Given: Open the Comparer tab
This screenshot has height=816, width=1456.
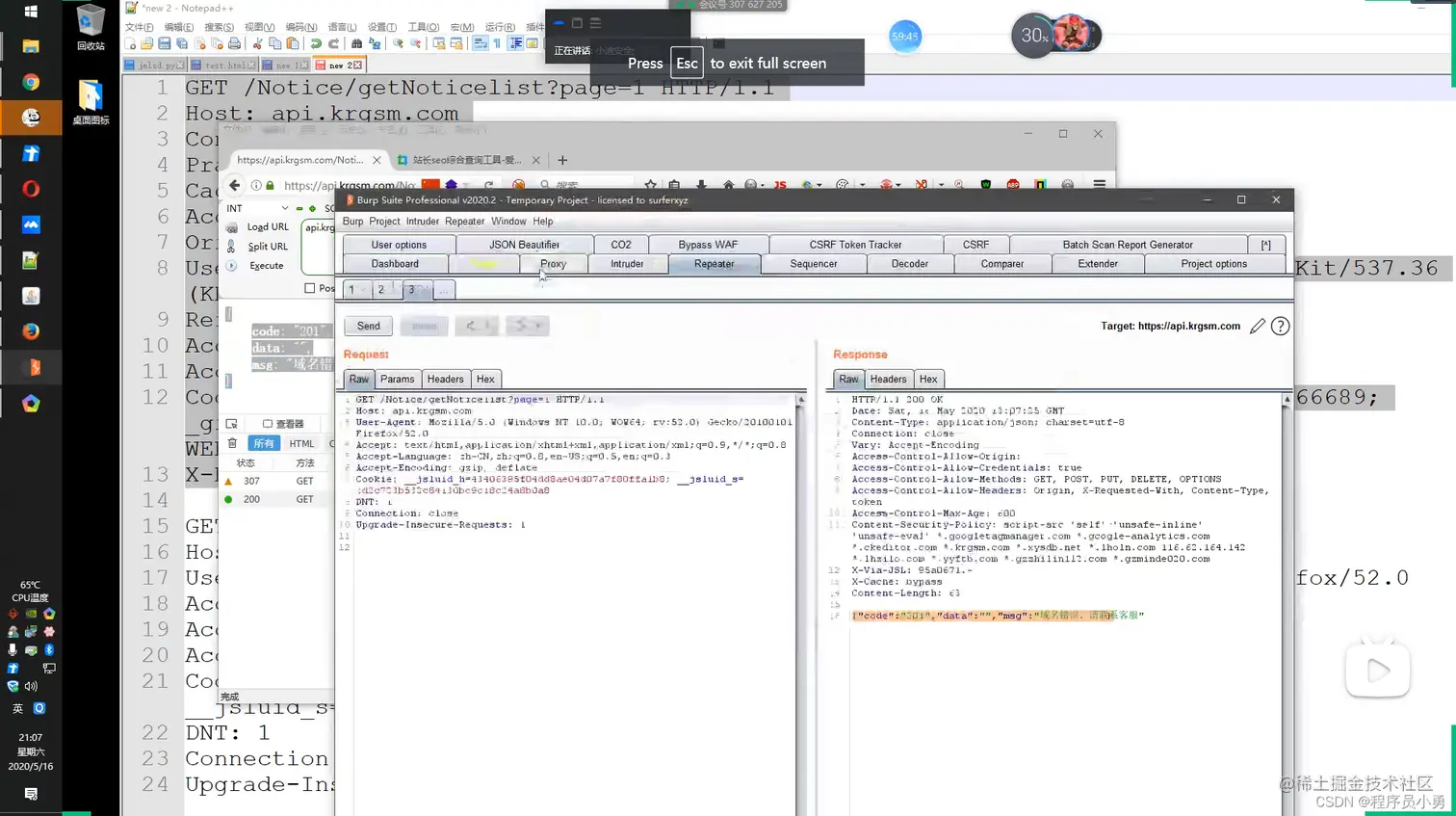Looking at the screenshot, I should pos(1002,264).
